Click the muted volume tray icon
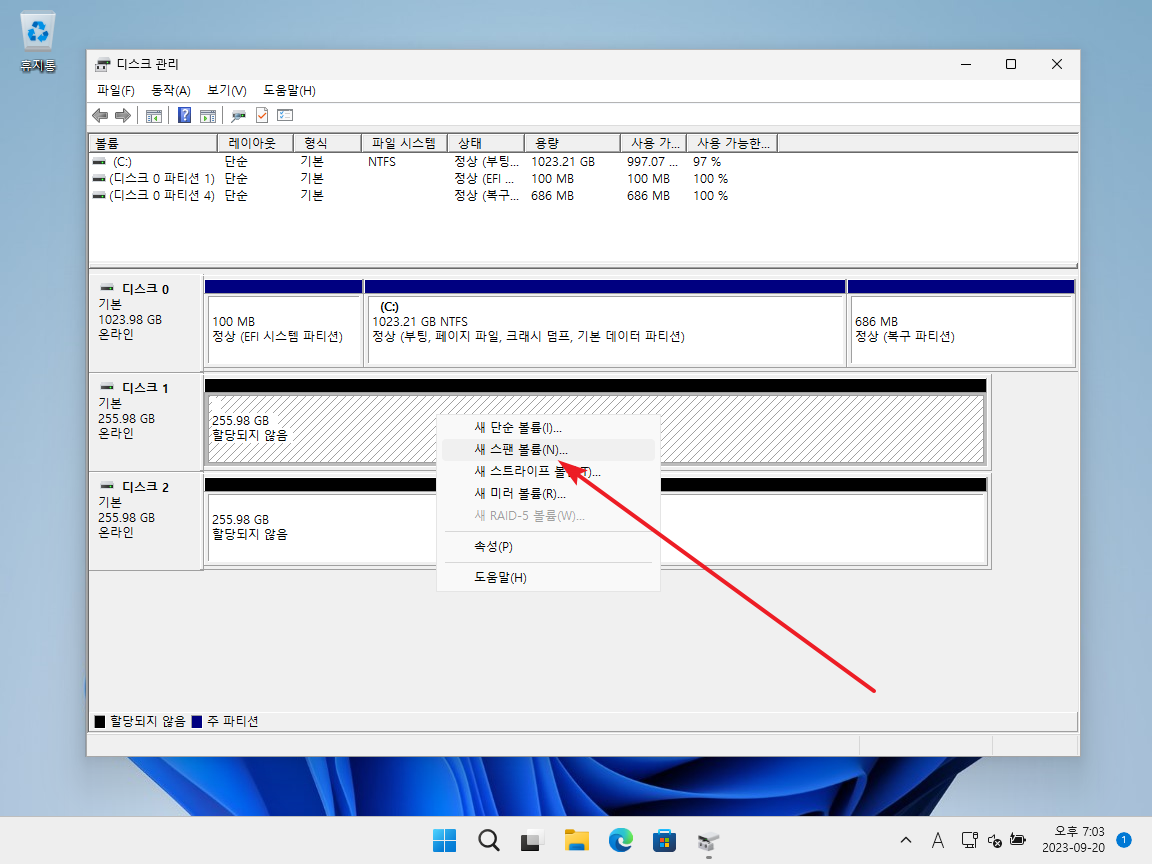The image size is (1152, 864). 994,840
